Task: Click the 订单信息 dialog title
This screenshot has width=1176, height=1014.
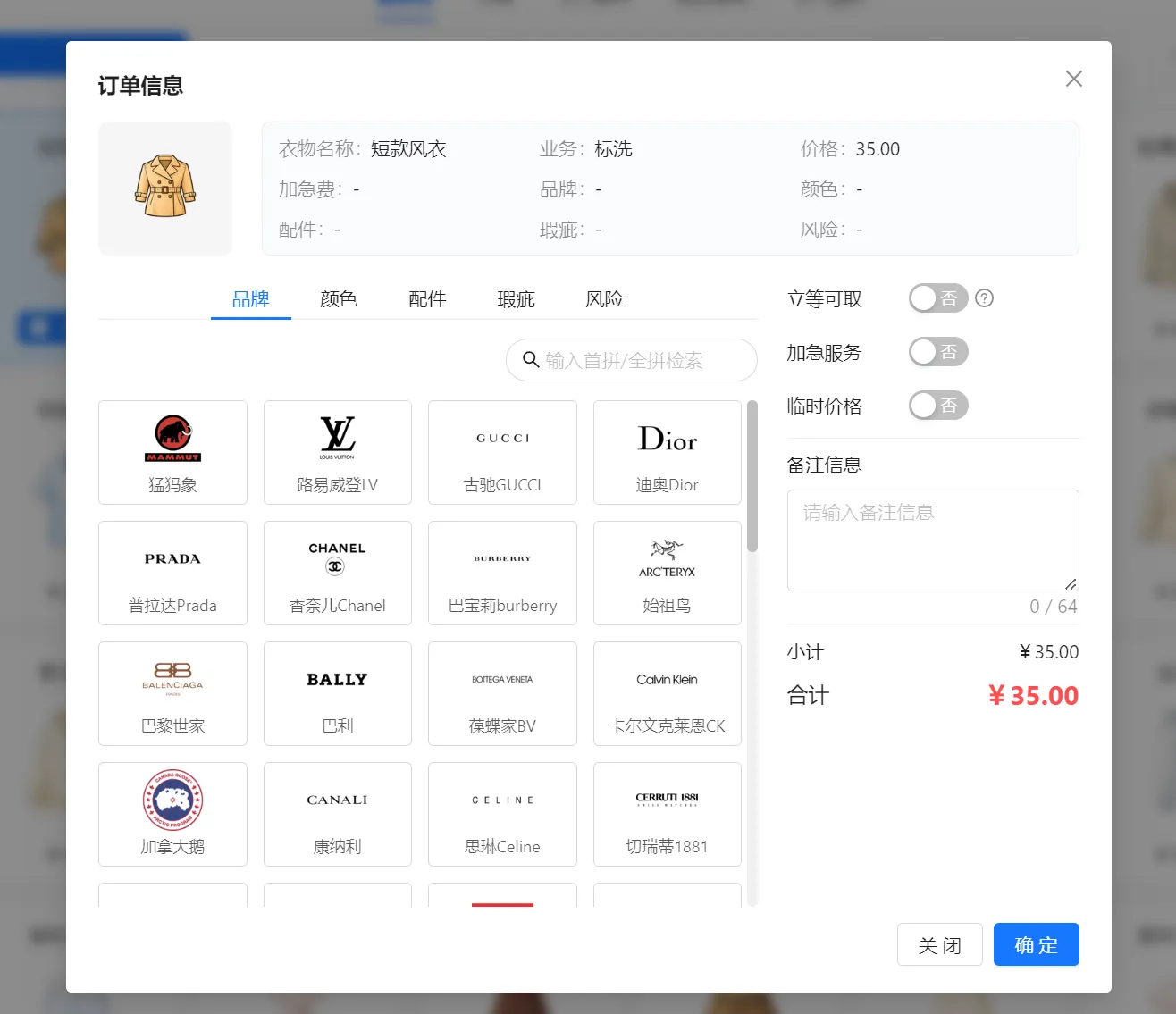Action: [140, 86]
